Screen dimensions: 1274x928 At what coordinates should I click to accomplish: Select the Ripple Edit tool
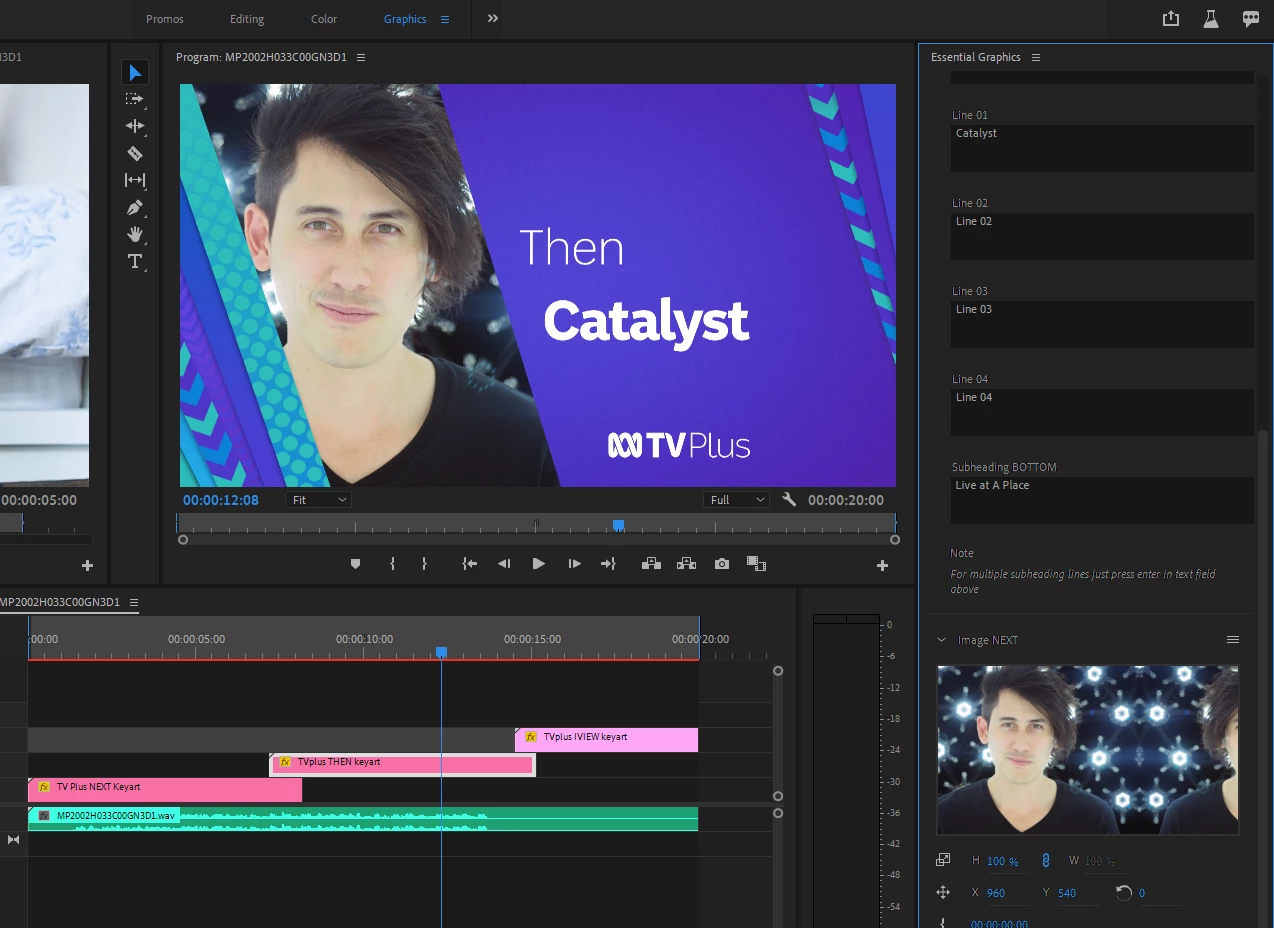pyautogui.click(x=135, y=126)
